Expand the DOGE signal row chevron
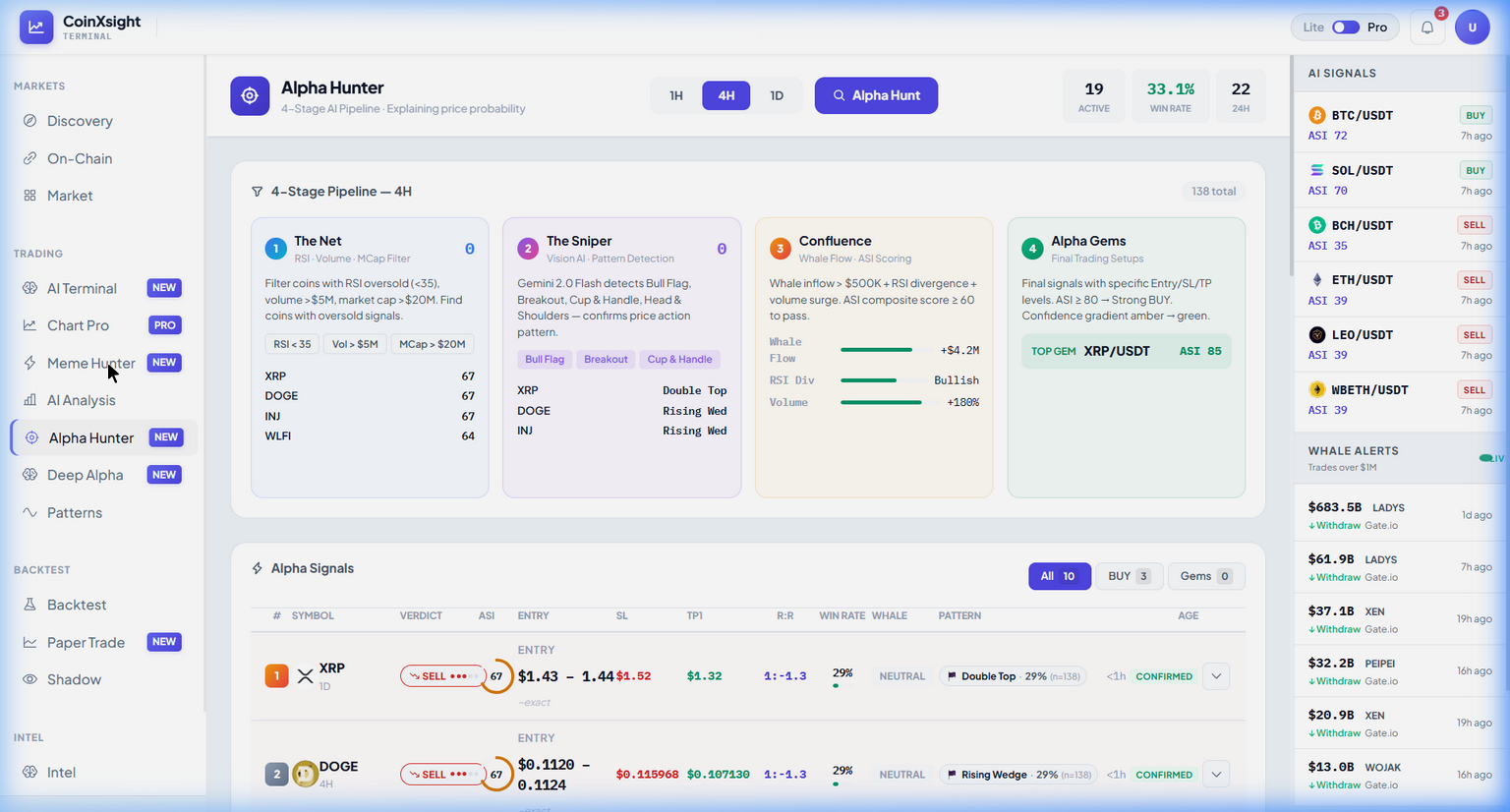Image resolution: width=1510 pixels, height=812 pixels. 1216,775
